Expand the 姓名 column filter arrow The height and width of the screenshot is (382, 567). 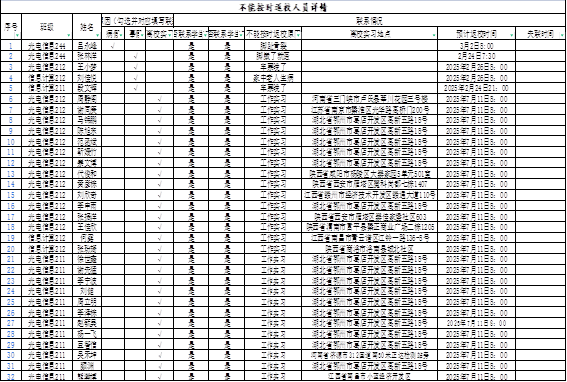98,36
